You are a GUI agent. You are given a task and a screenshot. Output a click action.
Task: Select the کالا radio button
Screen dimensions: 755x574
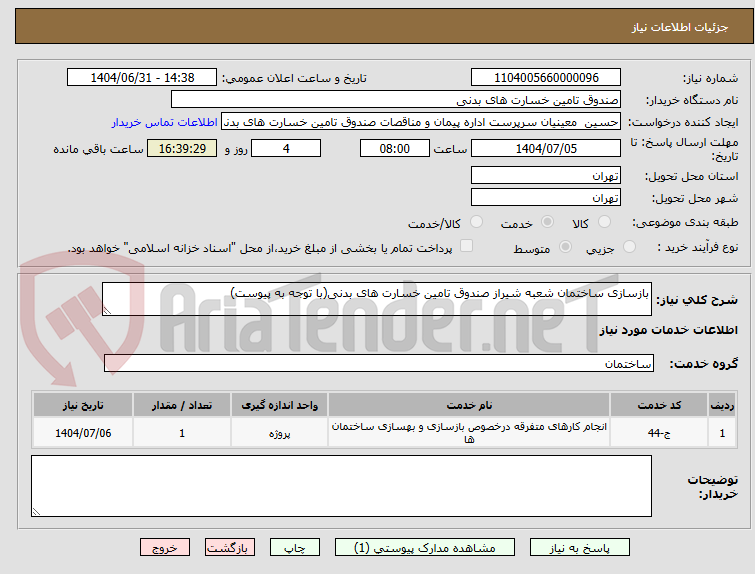coord(604,222)
